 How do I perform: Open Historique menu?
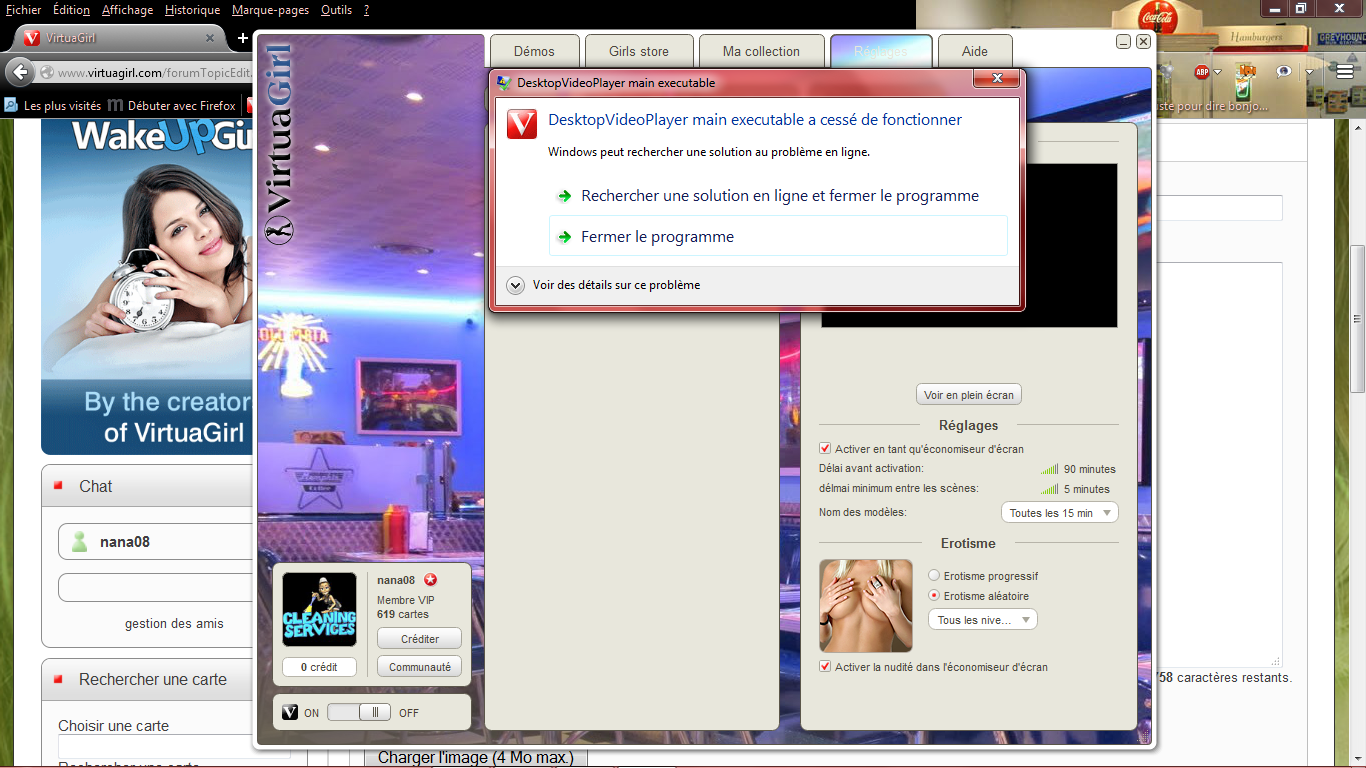[x=192, y=10]
